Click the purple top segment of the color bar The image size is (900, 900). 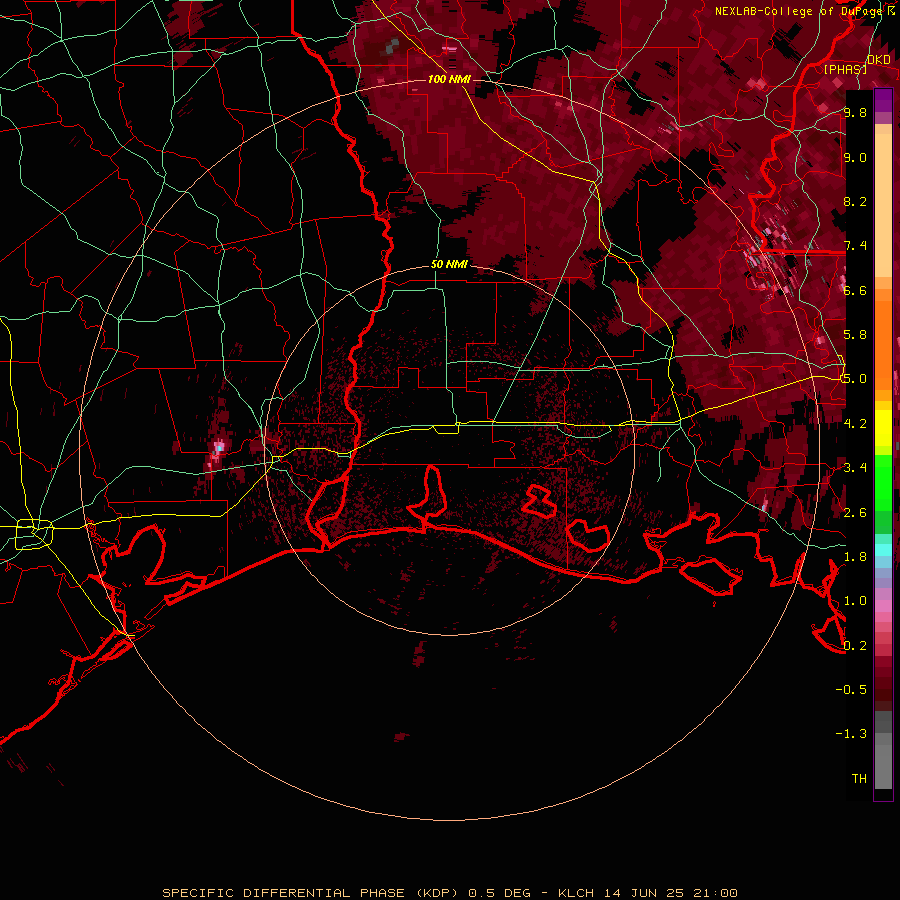click(883, 101)
